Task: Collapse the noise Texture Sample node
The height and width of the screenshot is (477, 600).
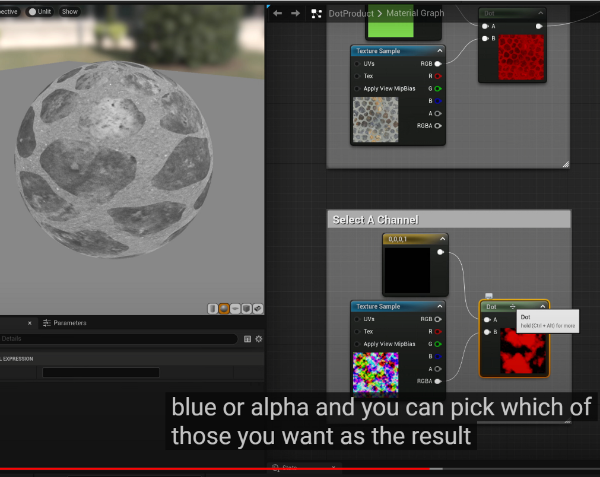Action: [440, 306]
